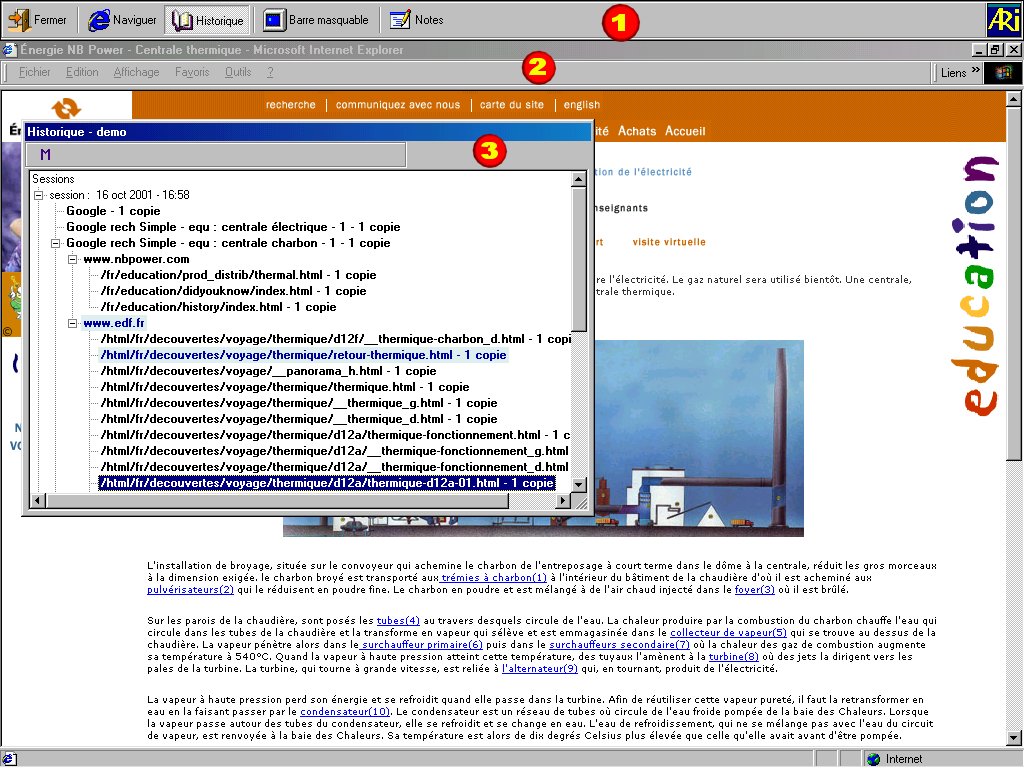This screenshot has width=1024, height=768.
Task: Switch to the english version link
Action: coord(582,104)
